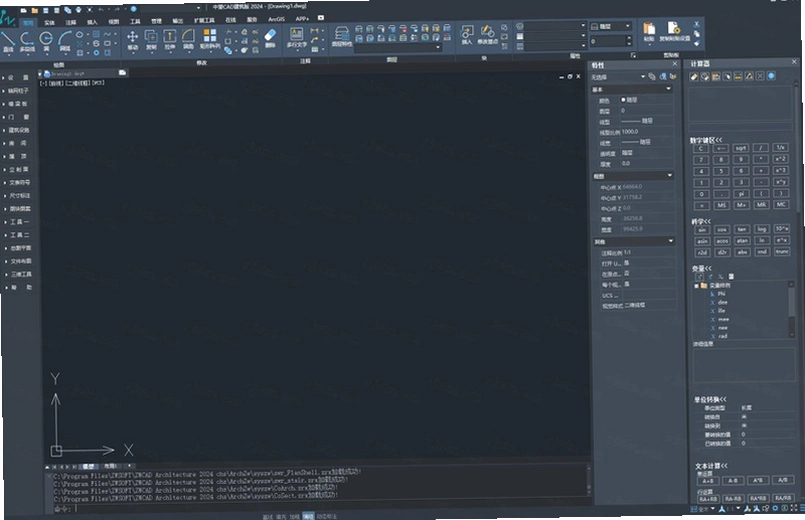Expand the 轴网柱子 sidebar menu
The height and width of the screenshot is (520, 805).
(x=17, y=90)
